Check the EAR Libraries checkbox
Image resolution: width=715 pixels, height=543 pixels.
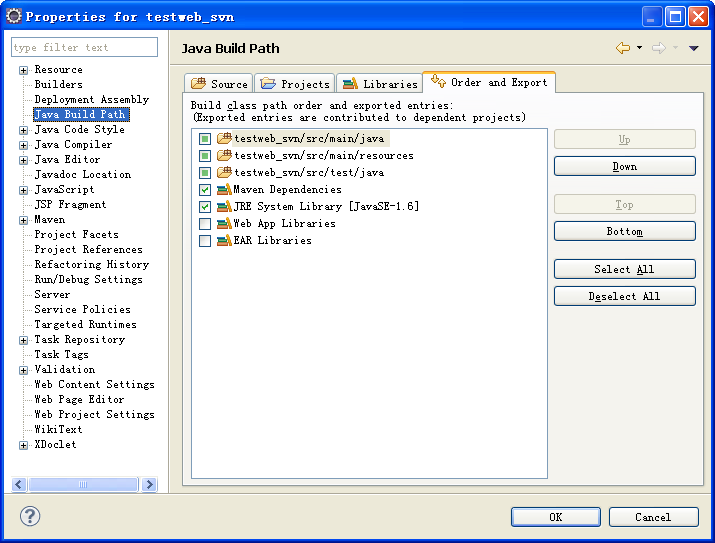pyautogui.click(x=205, y=241)
